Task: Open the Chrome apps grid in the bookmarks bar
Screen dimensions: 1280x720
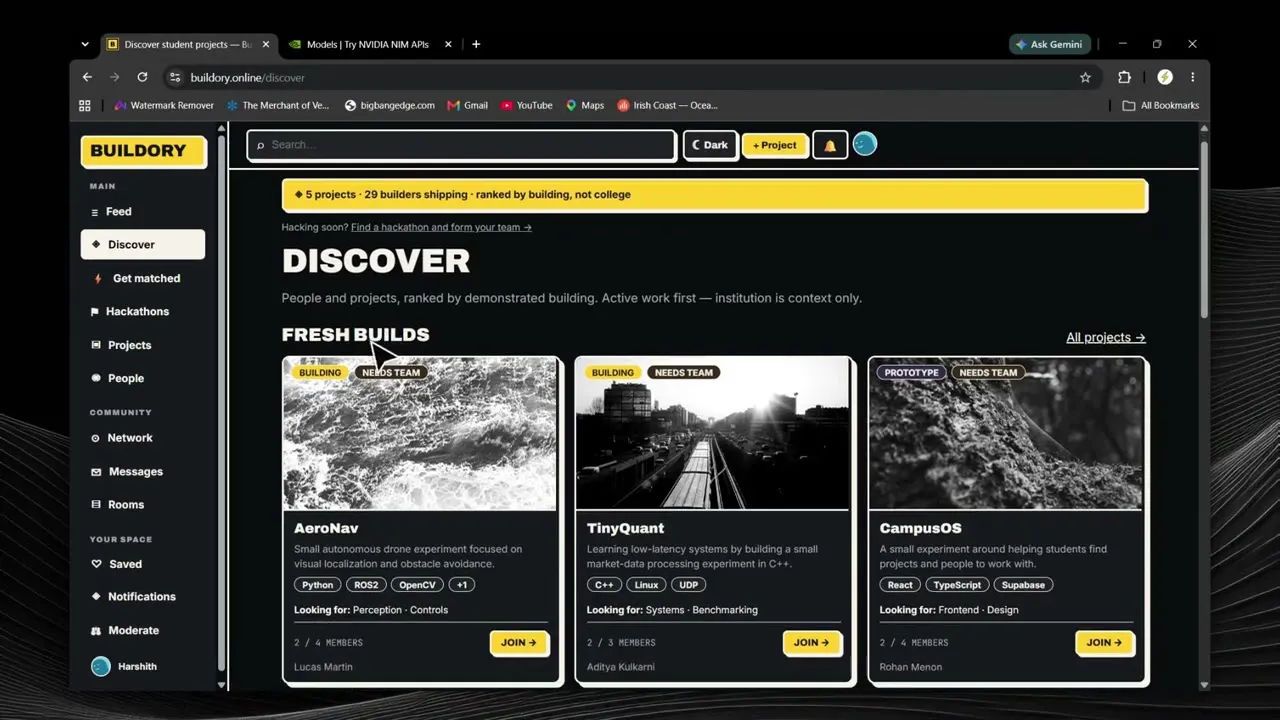Action: coord(85,105)
